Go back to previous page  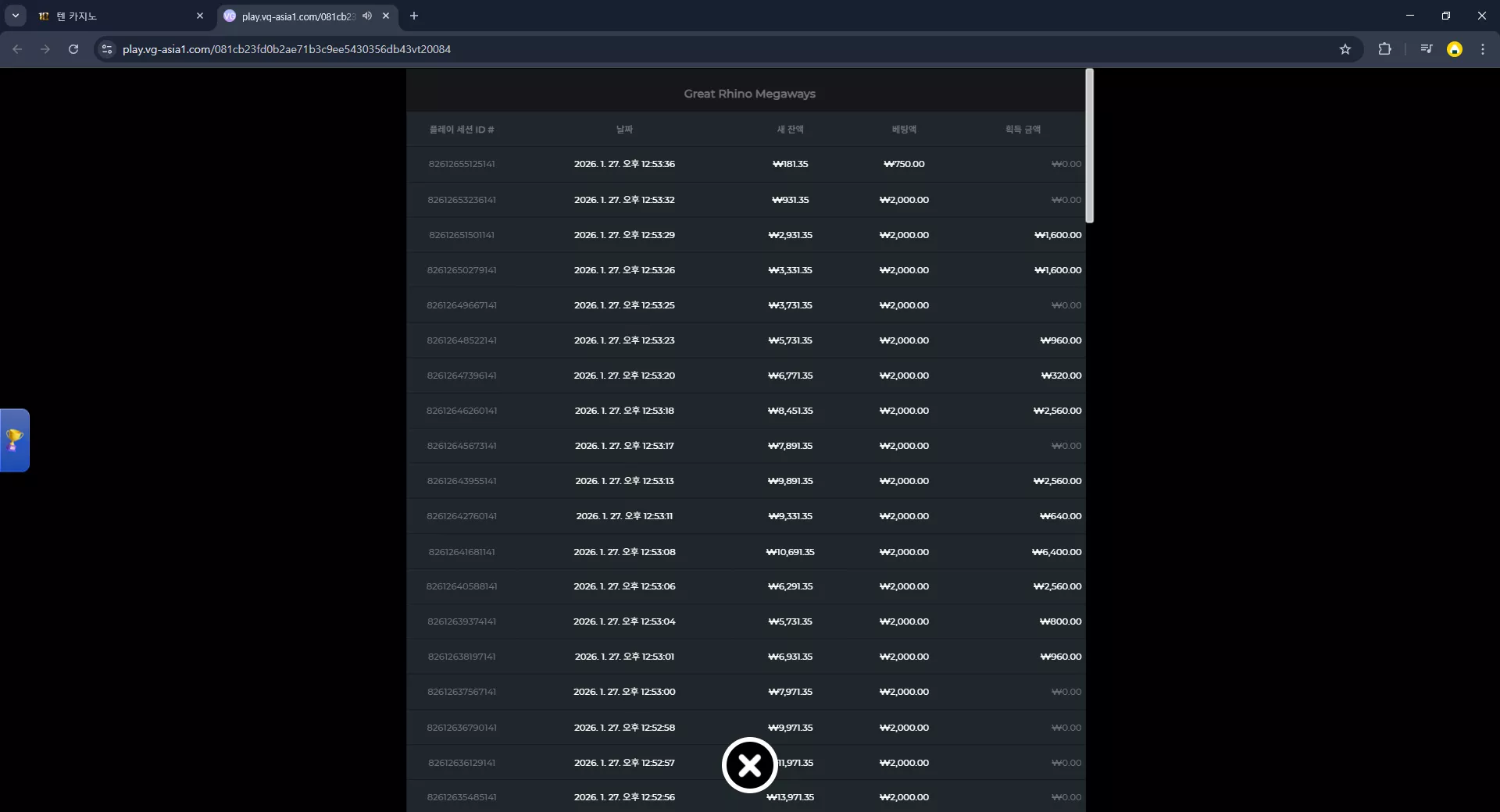(x=17, y=49)
